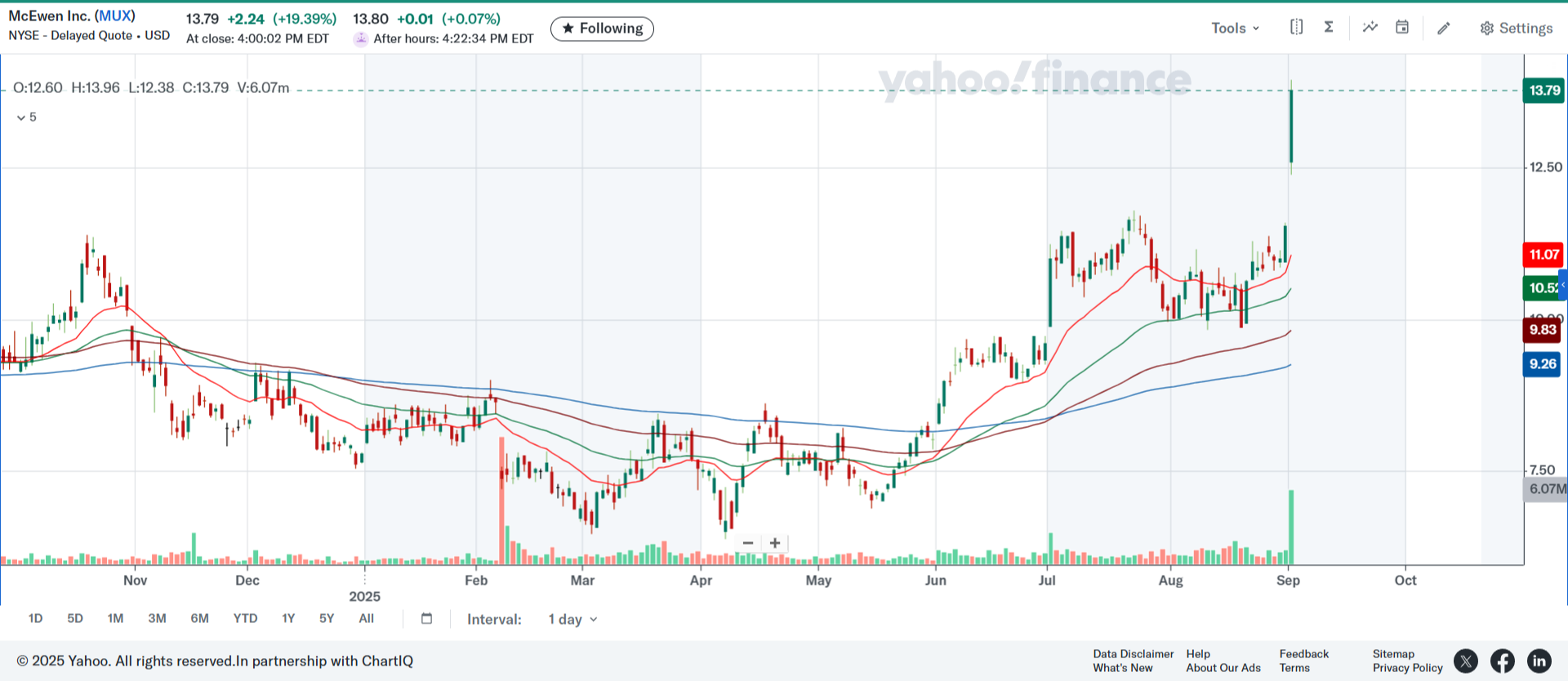Collapse the indicator list showing 5

[x=26, y=118]
